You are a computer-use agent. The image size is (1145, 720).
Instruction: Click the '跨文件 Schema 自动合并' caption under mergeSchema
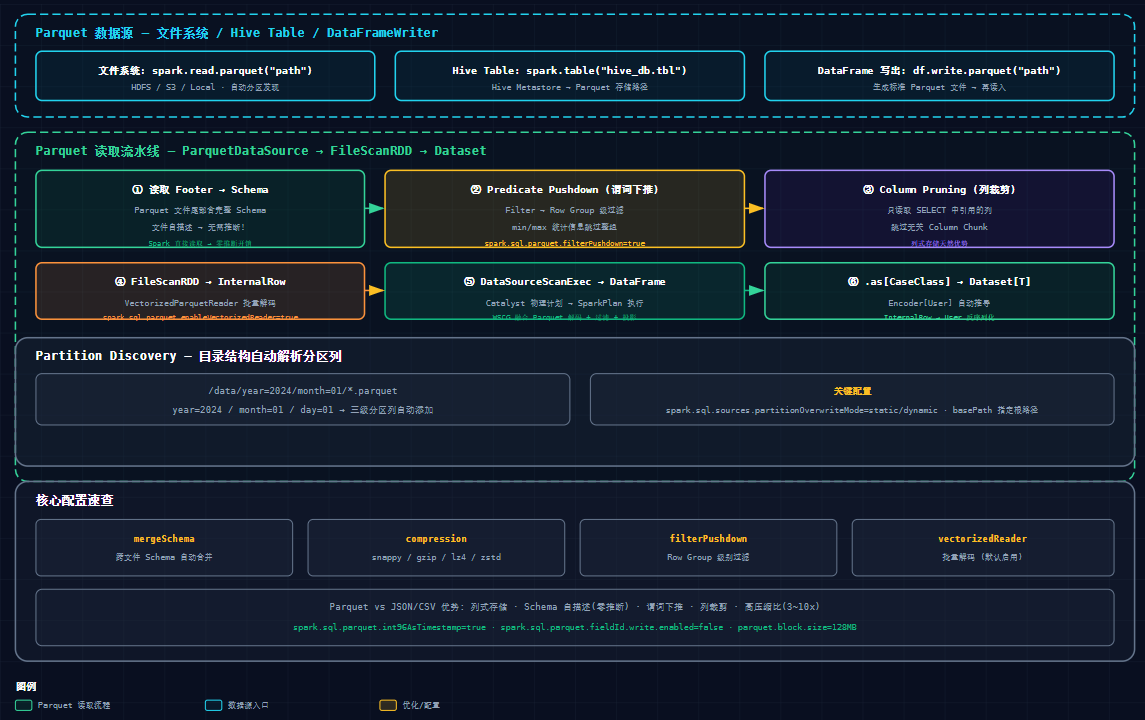[164, 557]
